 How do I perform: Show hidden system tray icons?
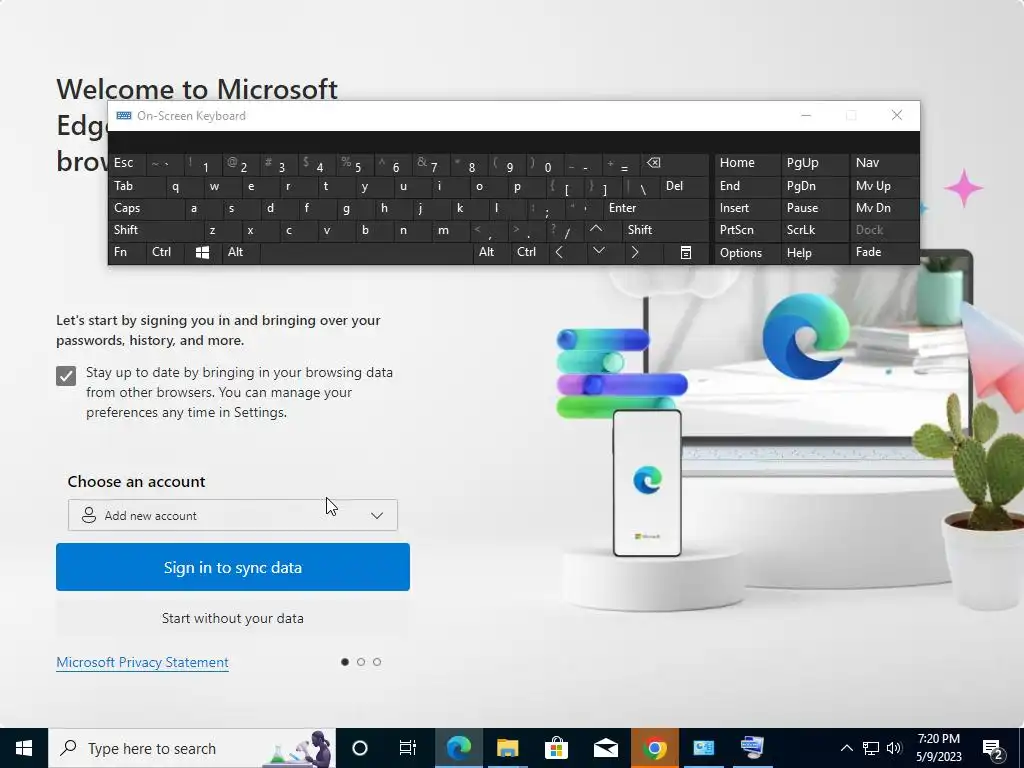[x=846, y=748]
